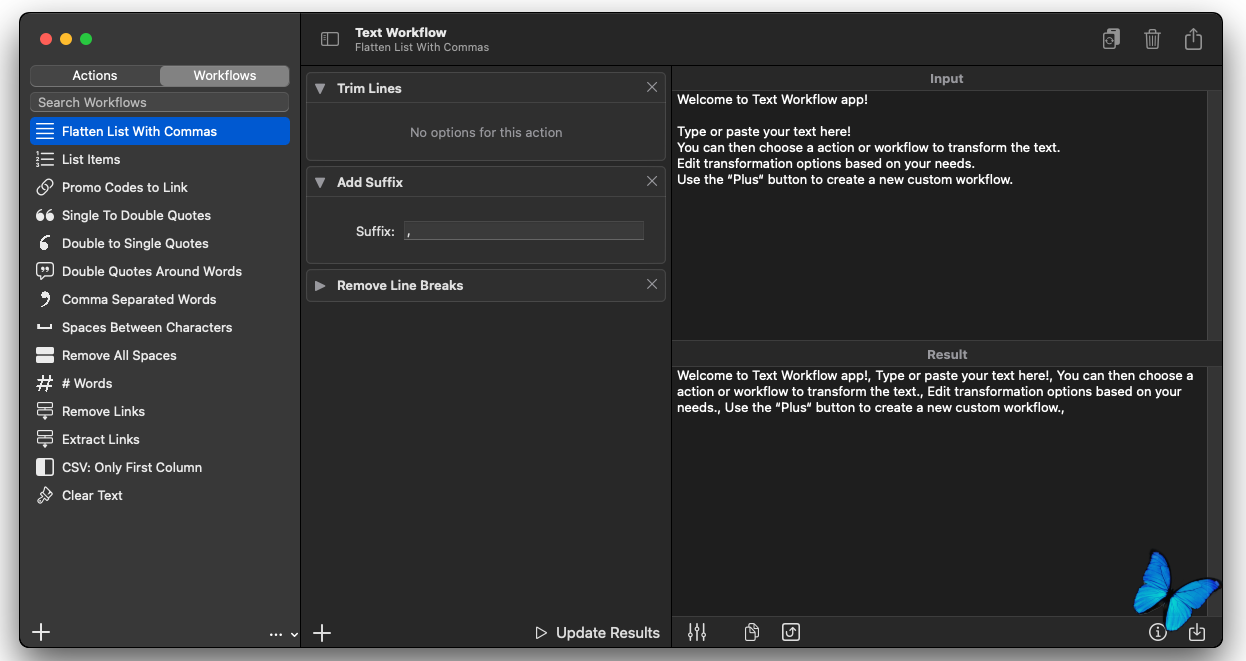Open the share icon in toolbar
Screen dimensions: 1246x661
[1193, 39]
